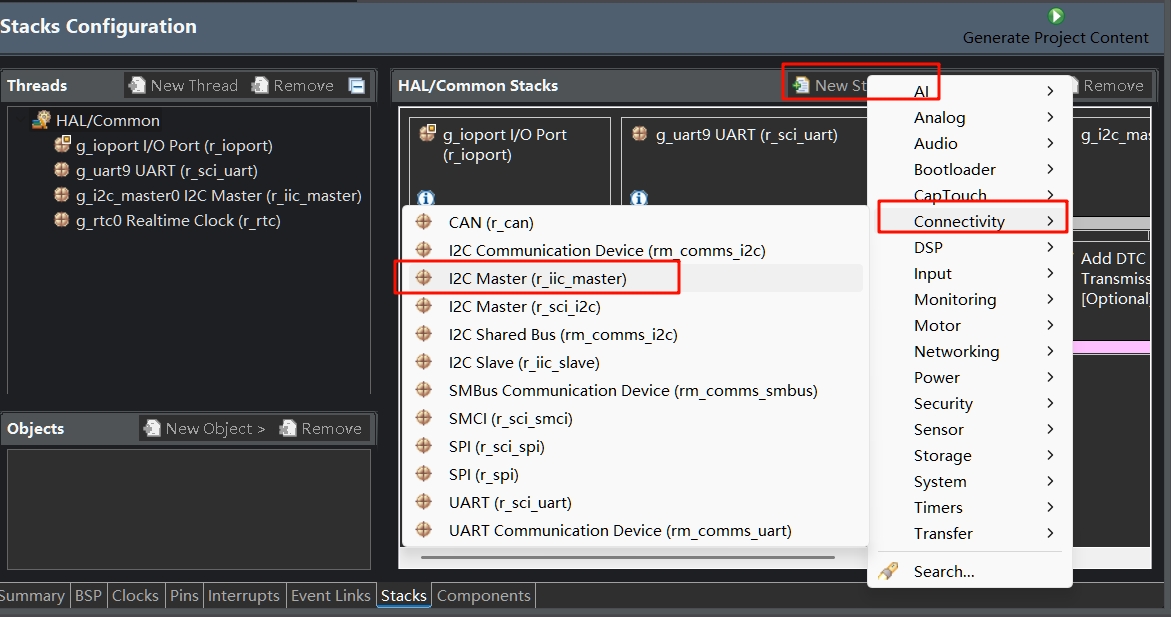Click the info icon under g_uart9 UART stack
The width and height of the screenshot is (1171, 617).
tap(639, 198)
